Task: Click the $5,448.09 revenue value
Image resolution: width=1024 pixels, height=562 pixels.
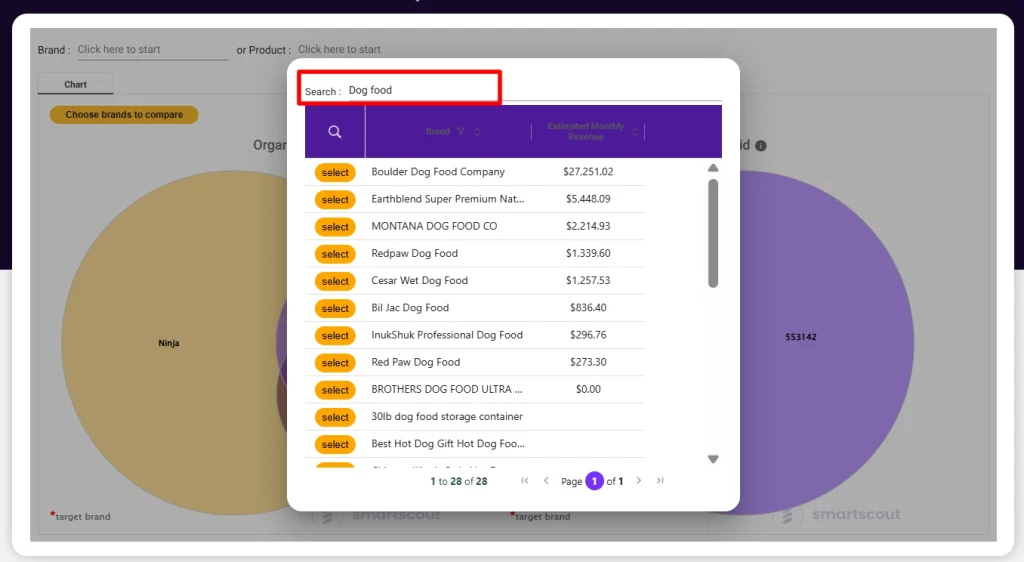Action: tap(588, 199)
